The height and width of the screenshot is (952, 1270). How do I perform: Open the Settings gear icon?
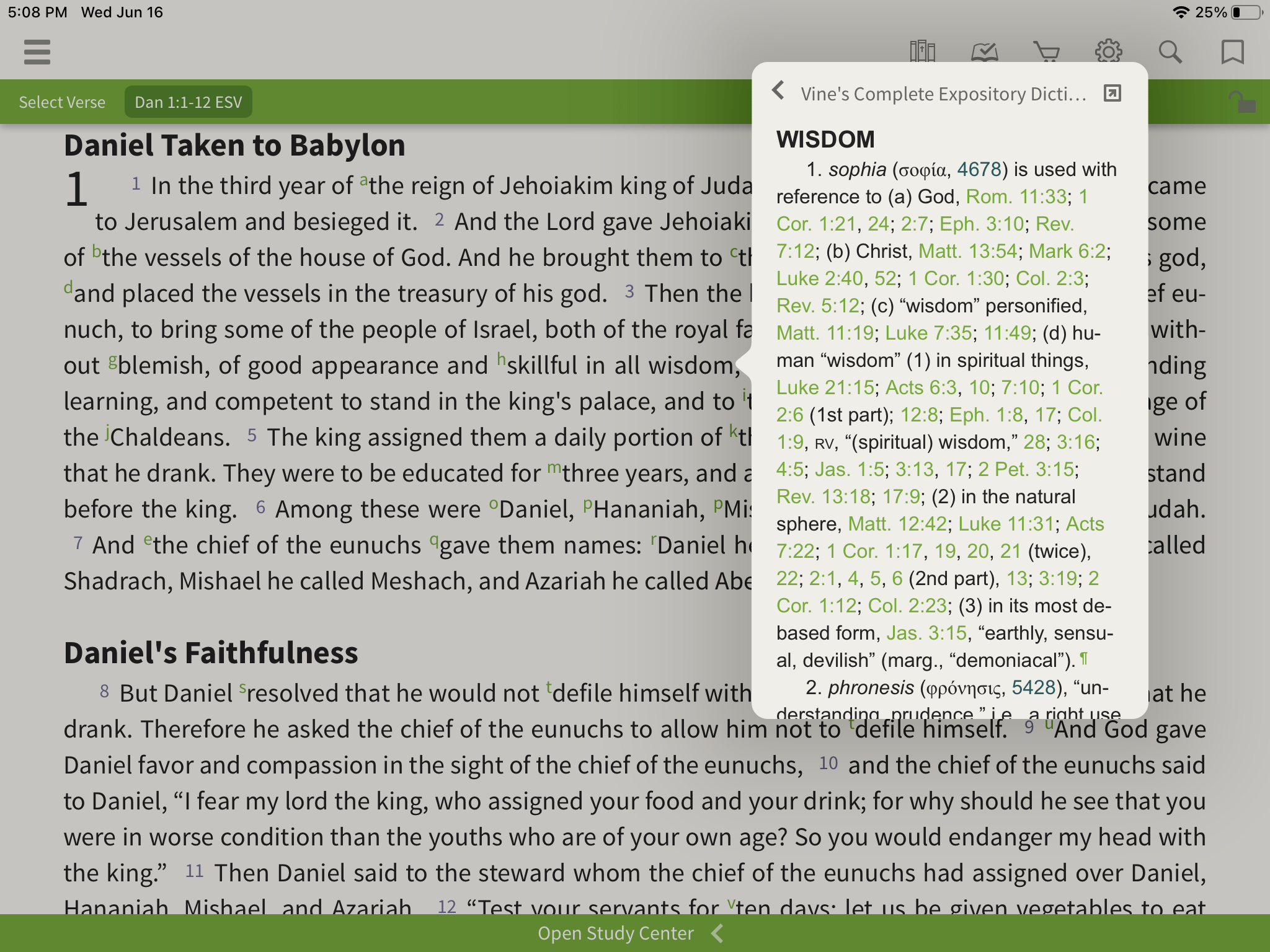coord(1109,52)
